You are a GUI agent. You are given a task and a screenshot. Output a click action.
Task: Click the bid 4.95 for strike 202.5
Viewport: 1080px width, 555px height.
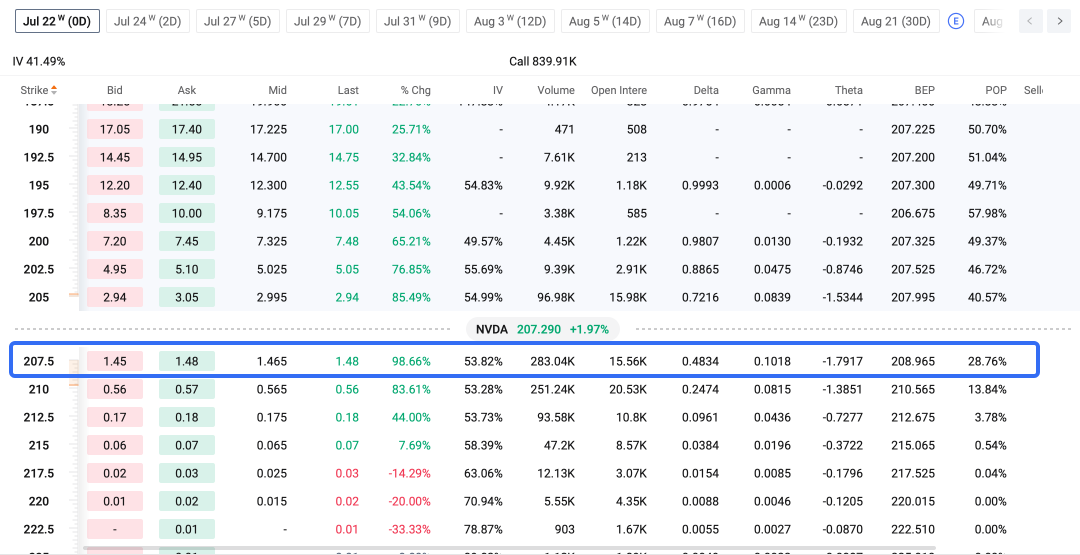point(115,269)
